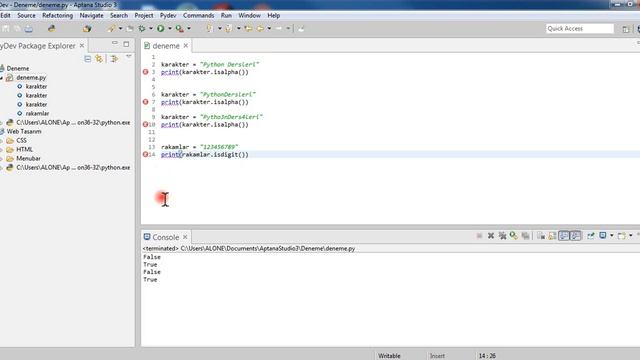Toggle Scroll Lock in console toolbar
Screen dimensions: 640x360
point(552,236)
